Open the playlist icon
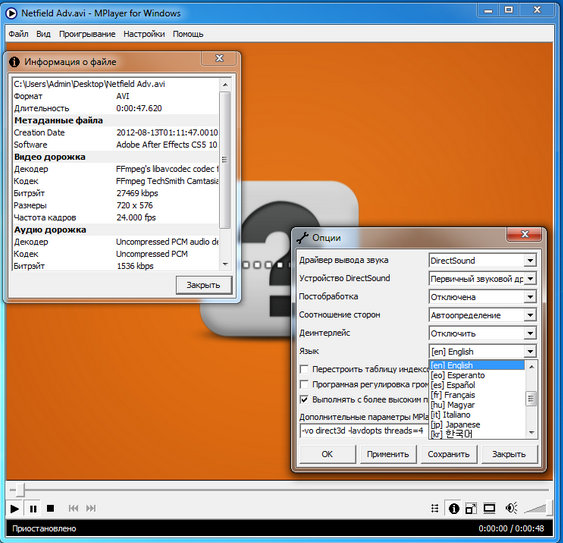Viewport: 563px width, 543px height. click(x=434, y=508)
